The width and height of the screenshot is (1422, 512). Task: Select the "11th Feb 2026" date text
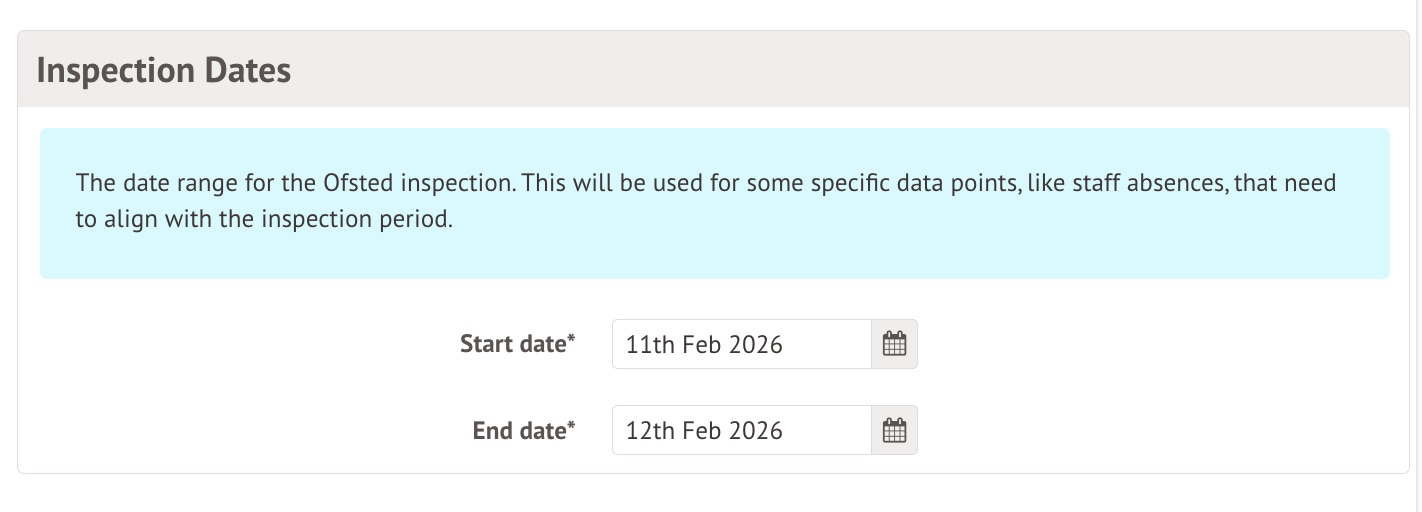pos(704,345)
